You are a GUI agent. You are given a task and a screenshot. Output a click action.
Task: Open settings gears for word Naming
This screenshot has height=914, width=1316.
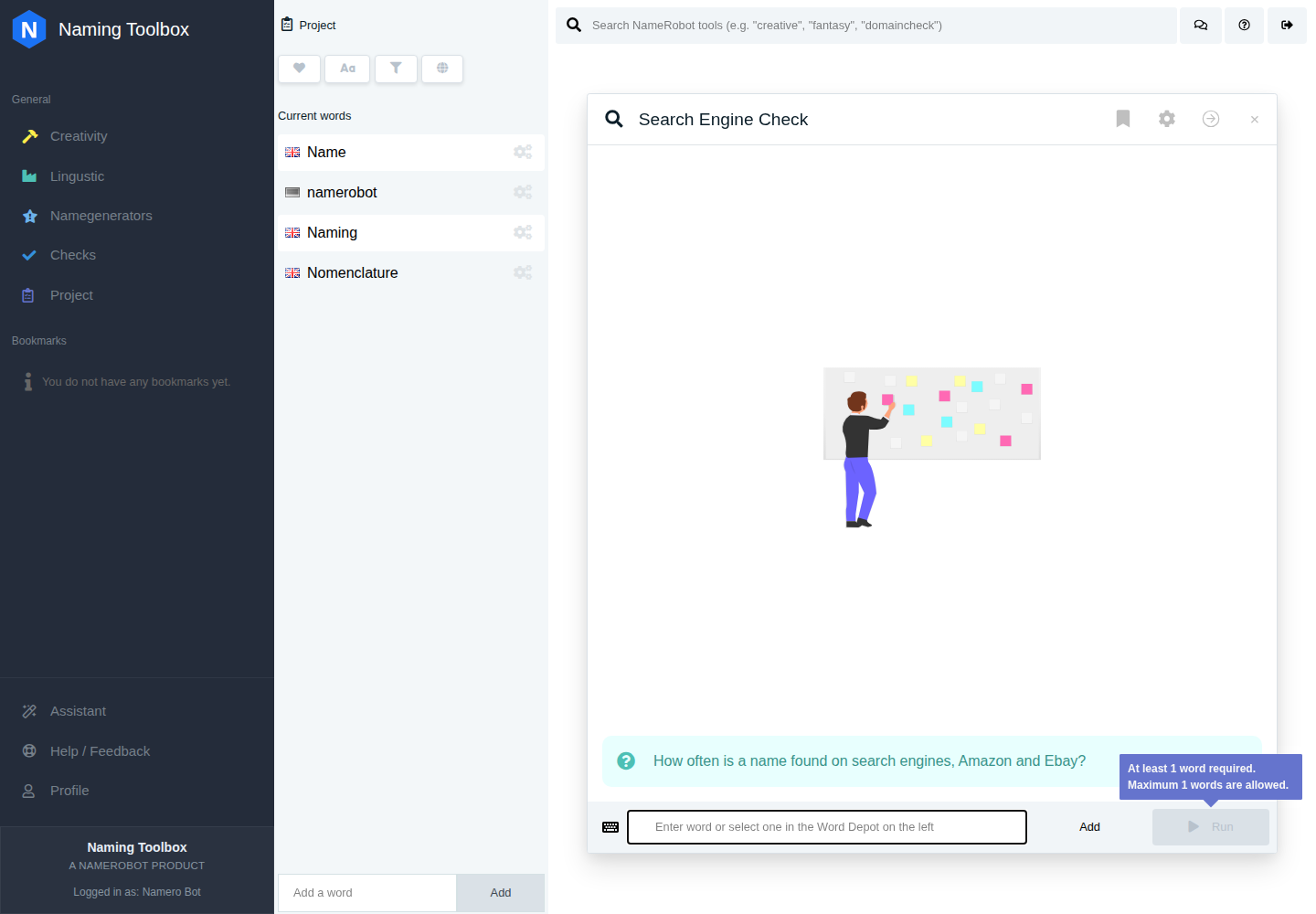(523, 232)
